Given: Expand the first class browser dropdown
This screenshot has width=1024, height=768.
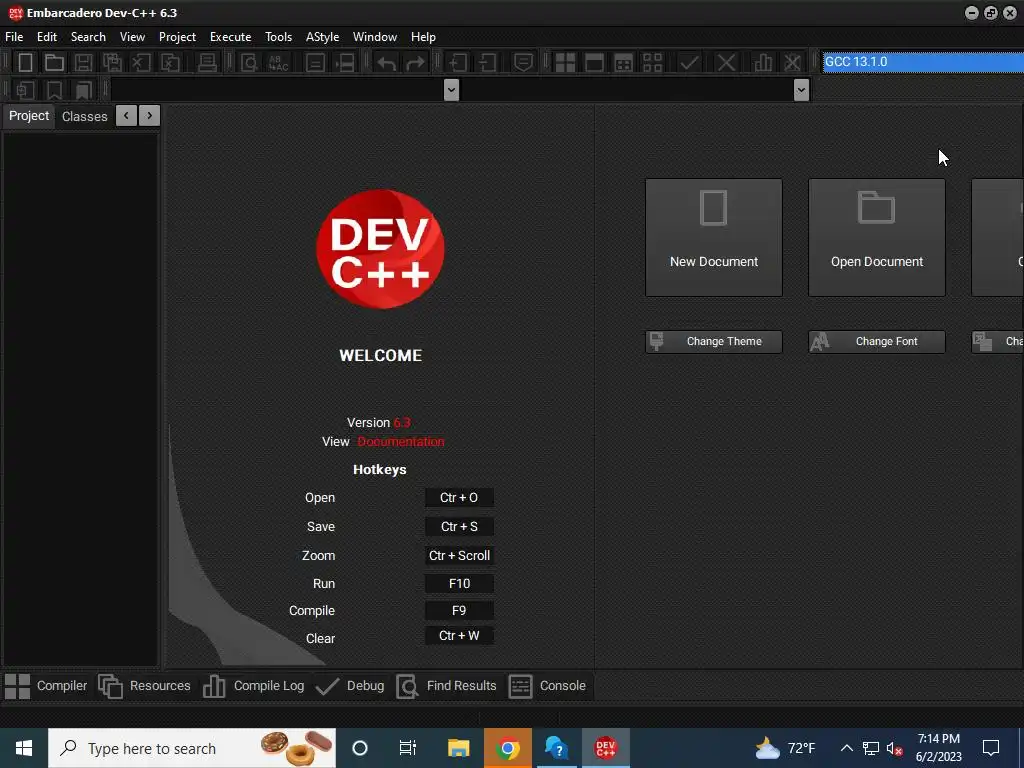Looking at the screenshot, I should [x=451, y=89].
